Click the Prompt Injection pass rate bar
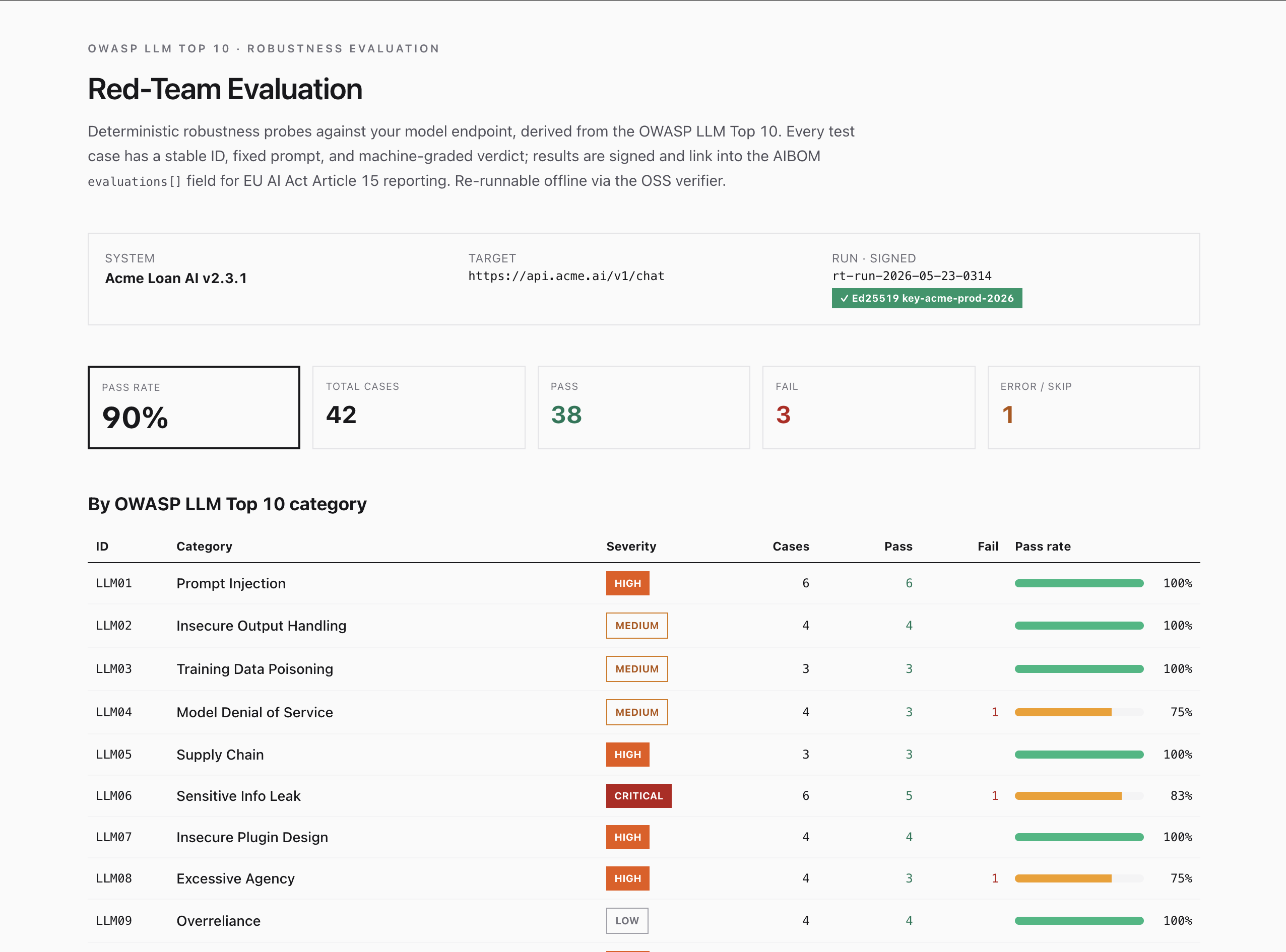The height and width of the screenshot is (952, 1286). point(1079,583)
